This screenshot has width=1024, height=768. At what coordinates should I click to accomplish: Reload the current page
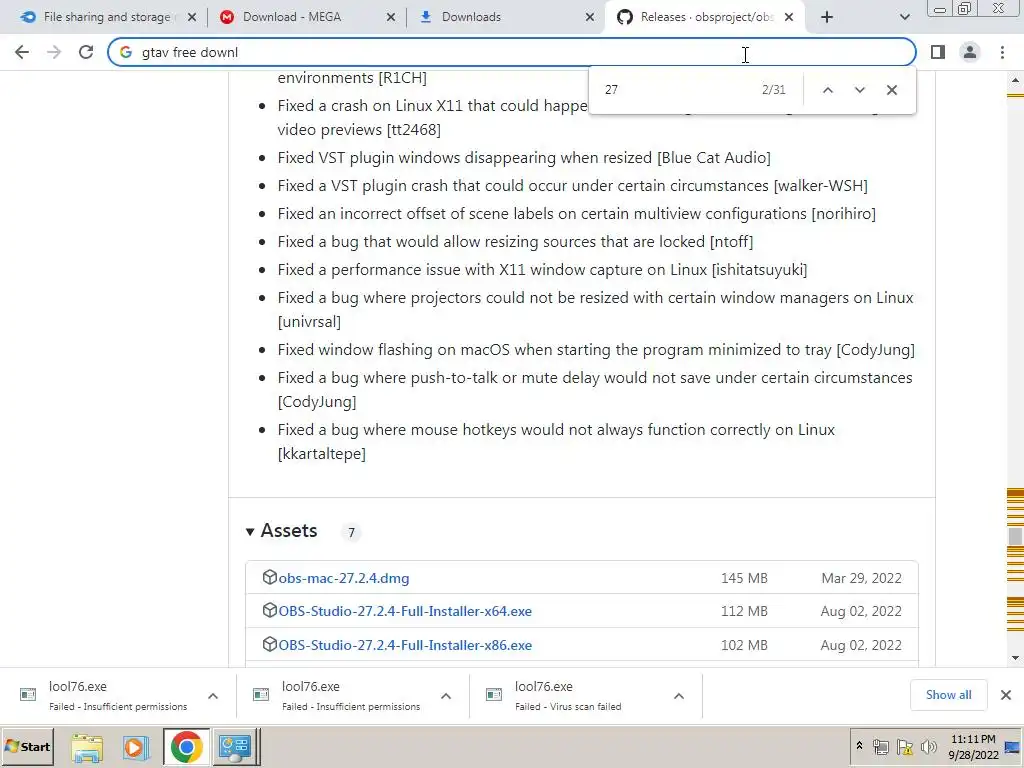(x=86, y=52)
